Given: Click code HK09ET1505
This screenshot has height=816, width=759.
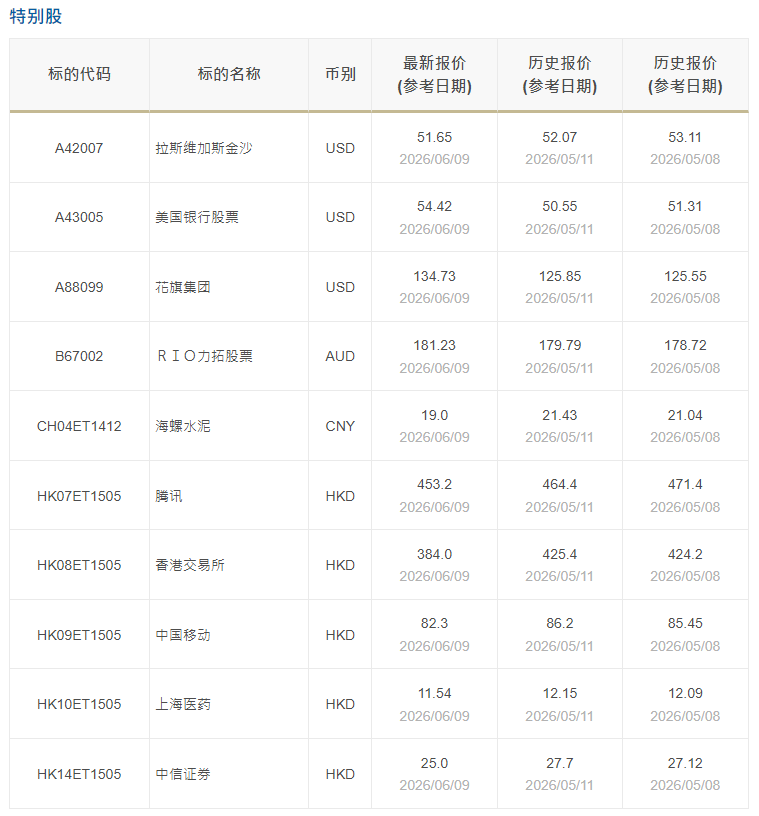Looking at the screenshot, I should (79, 635).
